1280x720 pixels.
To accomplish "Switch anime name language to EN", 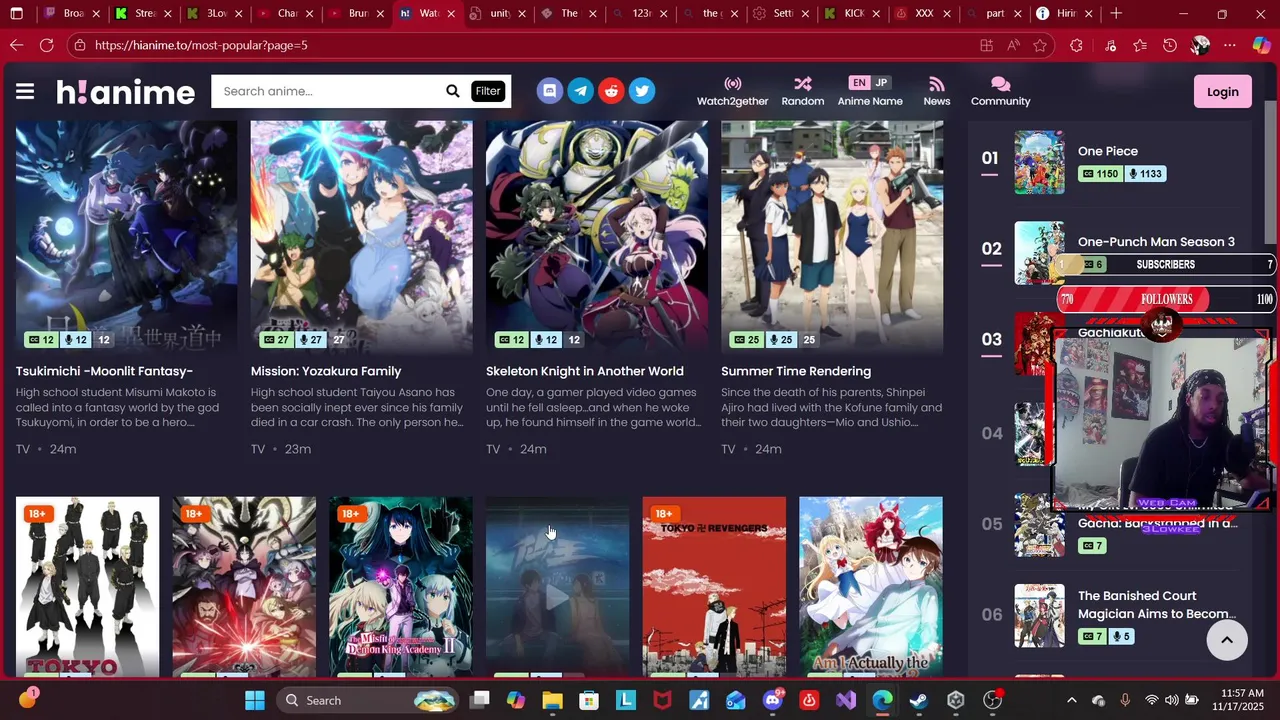I will tap(859, 83).
